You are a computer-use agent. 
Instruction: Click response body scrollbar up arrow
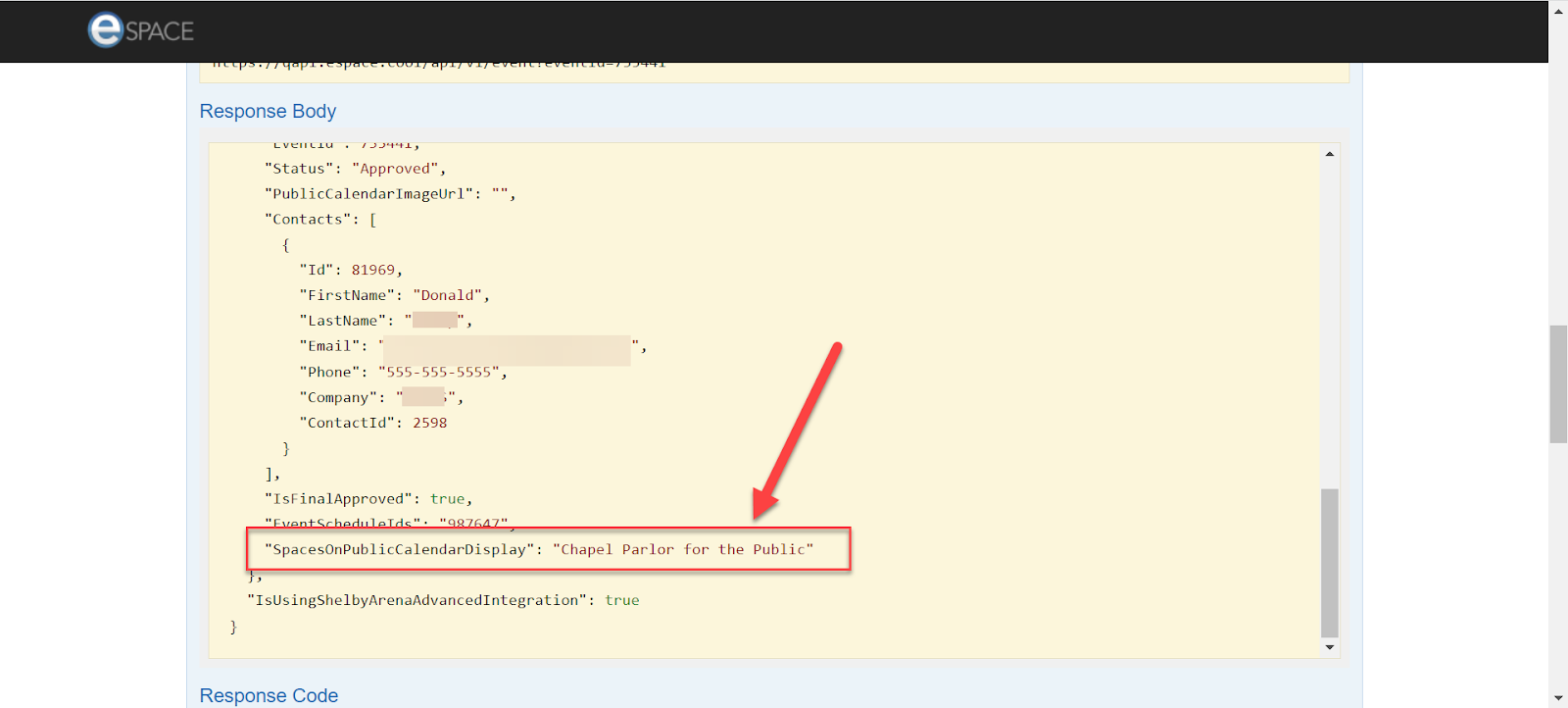click(1329, 154)
